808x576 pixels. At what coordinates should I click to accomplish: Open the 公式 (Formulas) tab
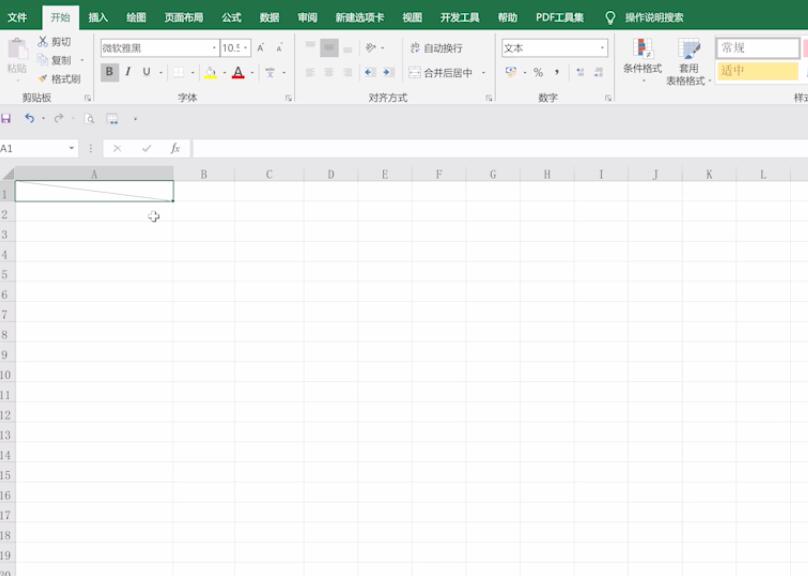pos(231,18)
